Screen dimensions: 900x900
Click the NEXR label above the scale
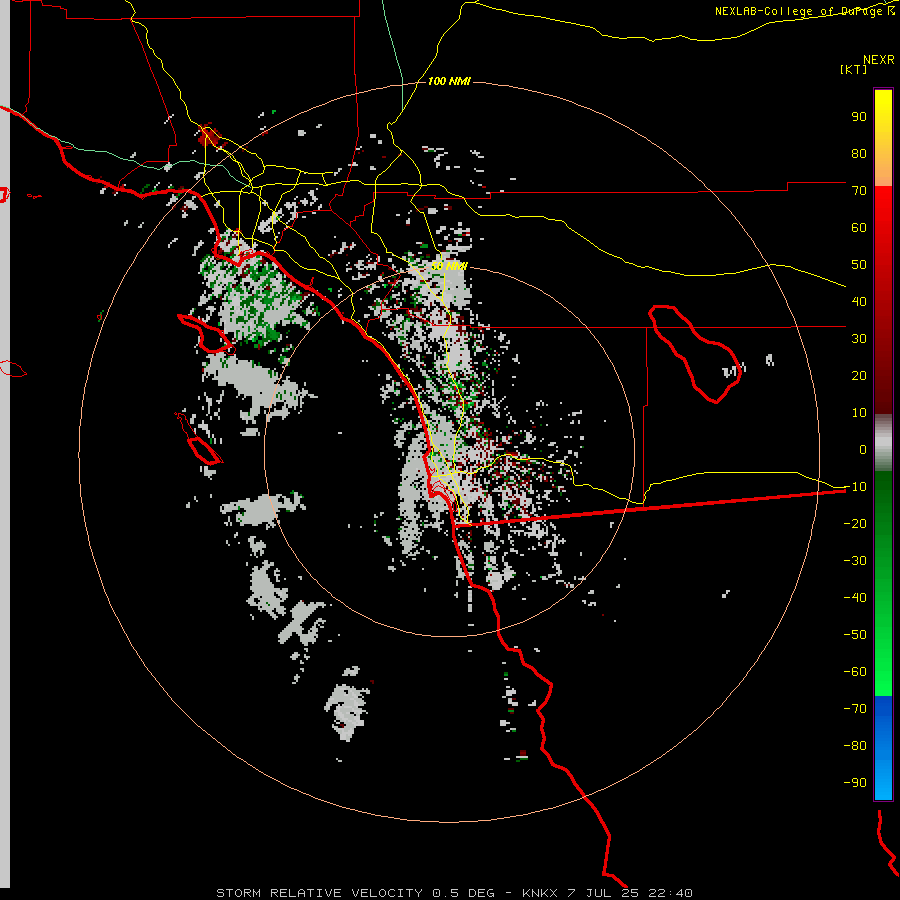click(878, 60)
